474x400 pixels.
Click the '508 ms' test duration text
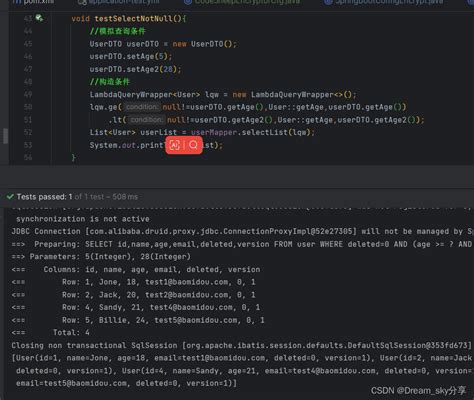pos(125,197)
